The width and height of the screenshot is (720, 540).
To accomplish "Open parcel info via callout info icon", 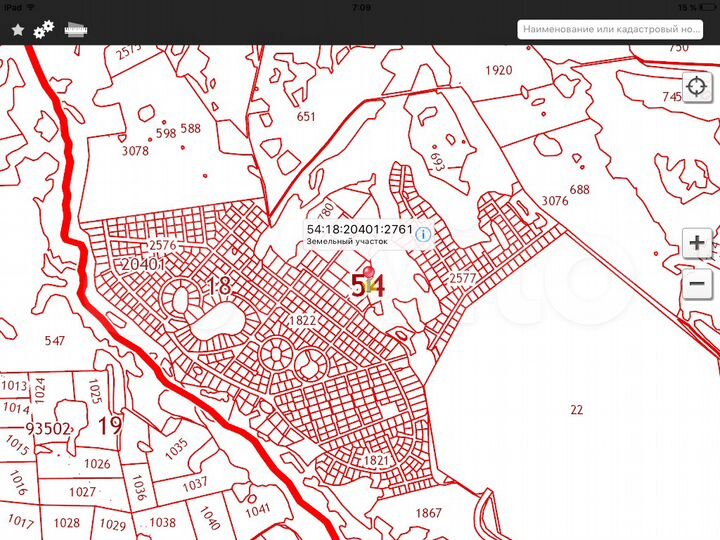I will tap(424, 234).
